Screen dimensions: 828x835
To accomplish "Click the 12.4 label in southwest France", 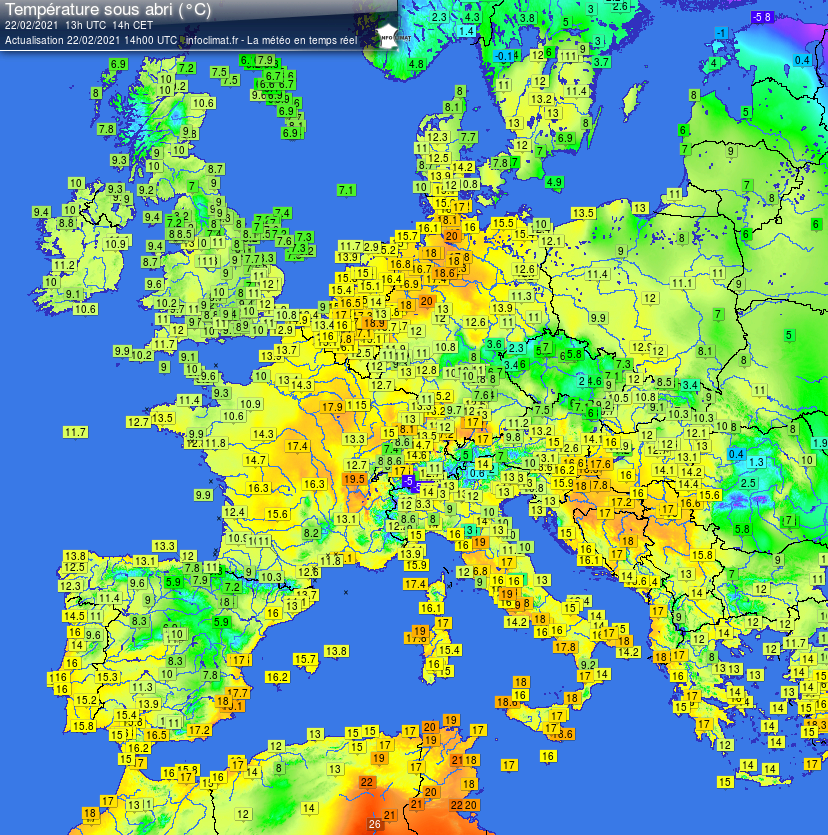I will [x=234, y=512].
